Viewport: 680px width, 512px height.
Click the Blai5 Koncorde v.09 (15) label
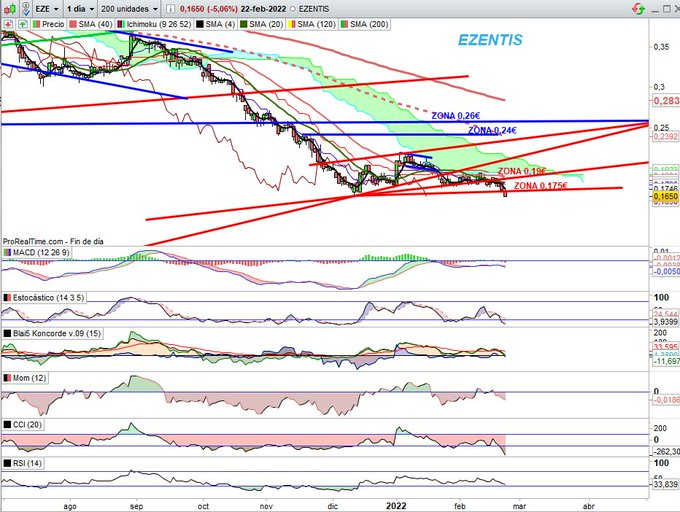[52, 333]
